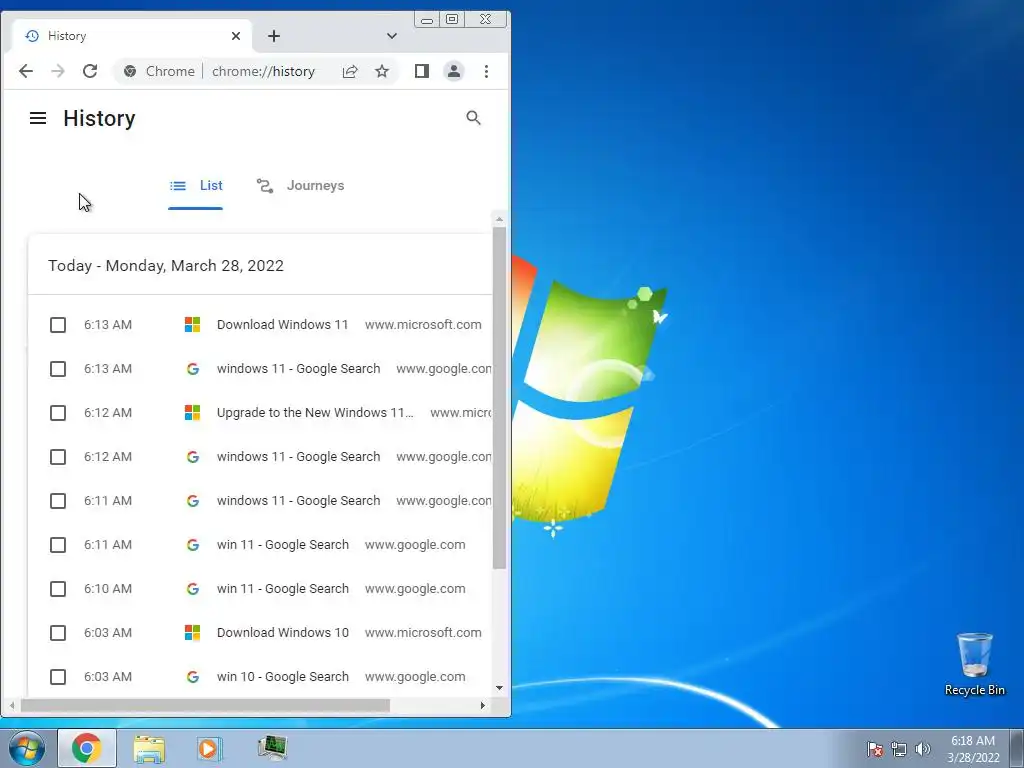Check the 6:13 AM Download Windows 11 entry

coord(58,325)
